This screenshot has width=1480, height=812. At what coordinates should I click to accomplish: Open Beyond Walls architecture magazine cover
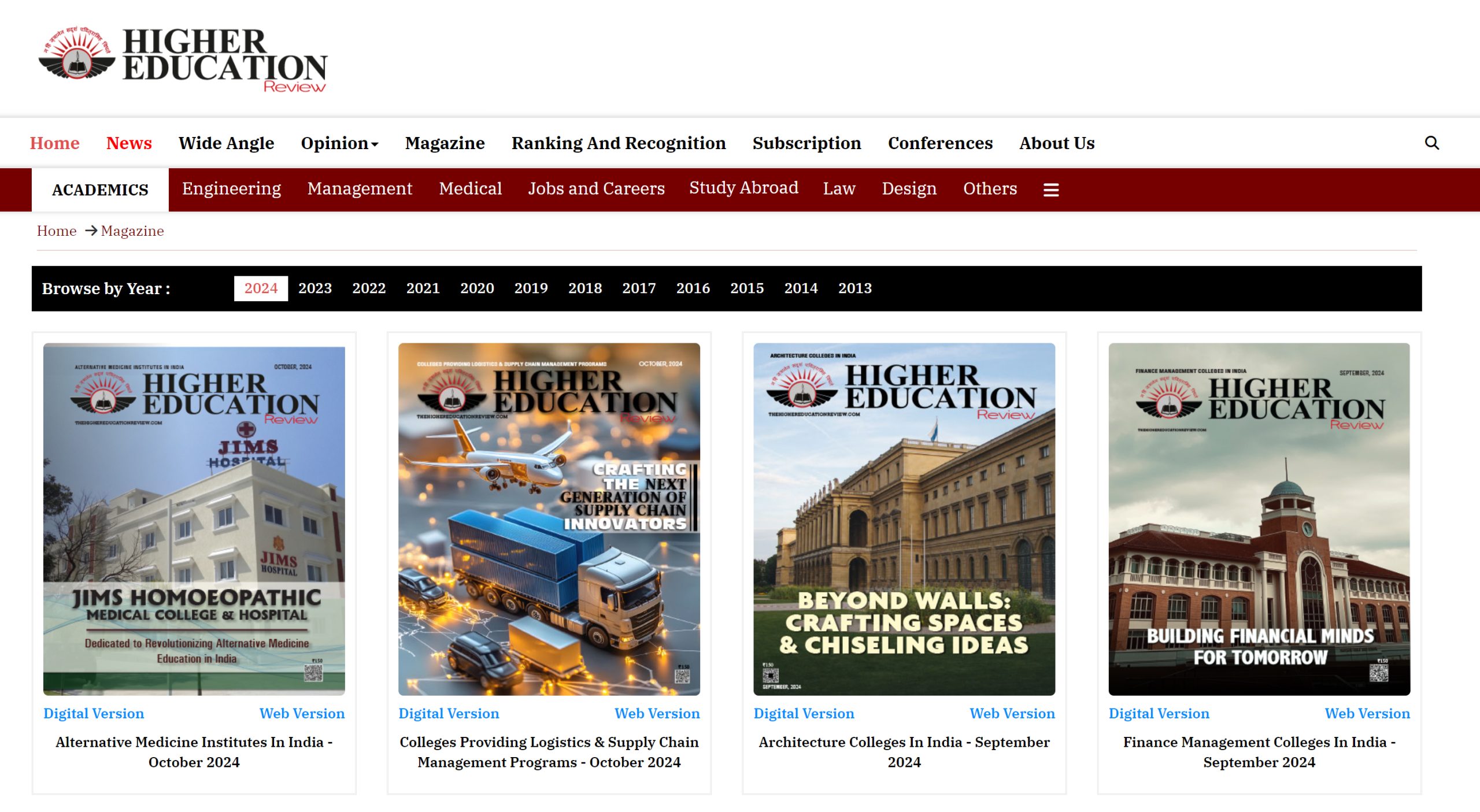tap(904, 519)
